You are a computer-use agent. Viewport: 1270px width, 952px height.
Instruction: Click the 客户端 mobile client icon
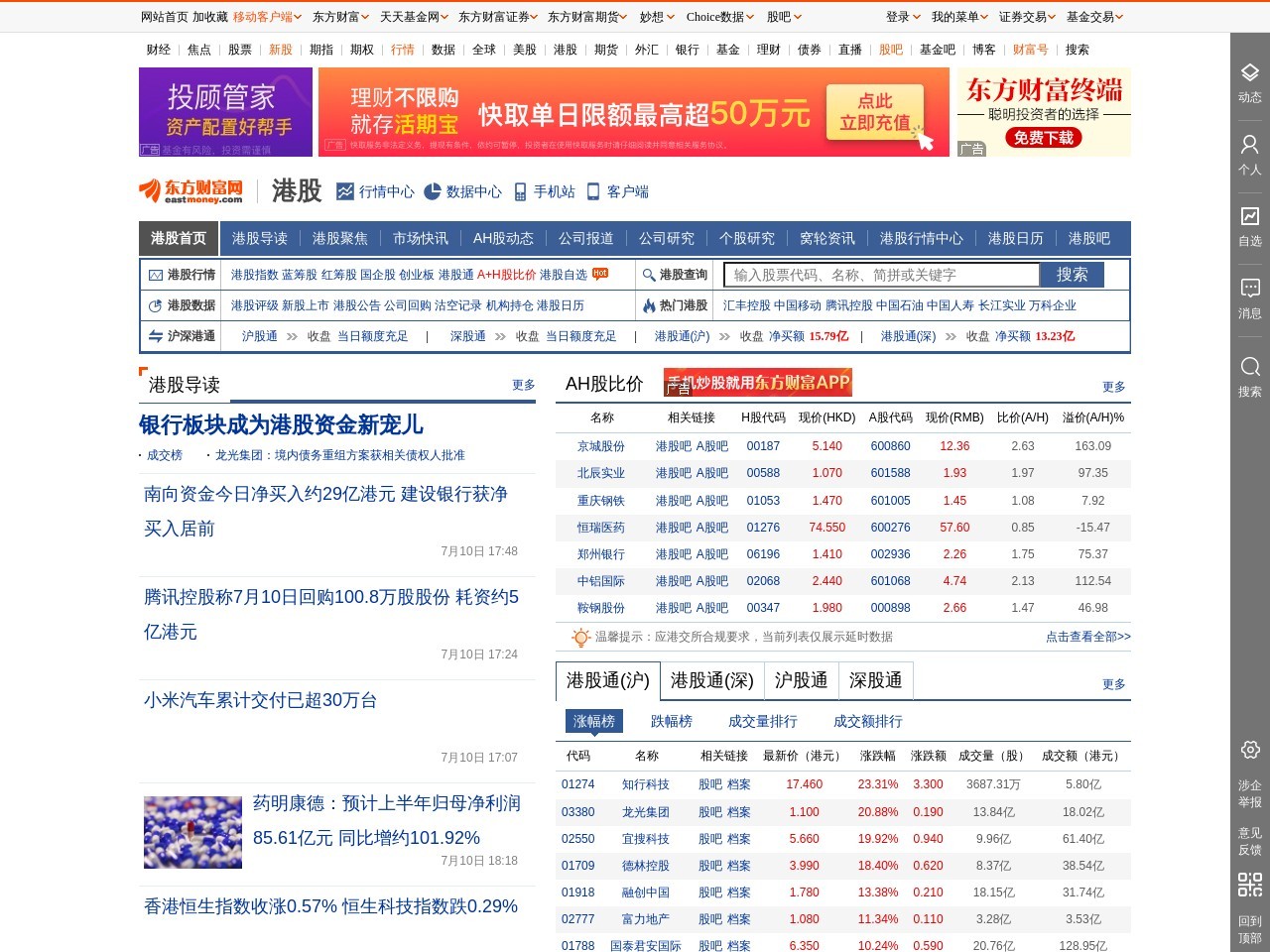[x=592, y=191]
